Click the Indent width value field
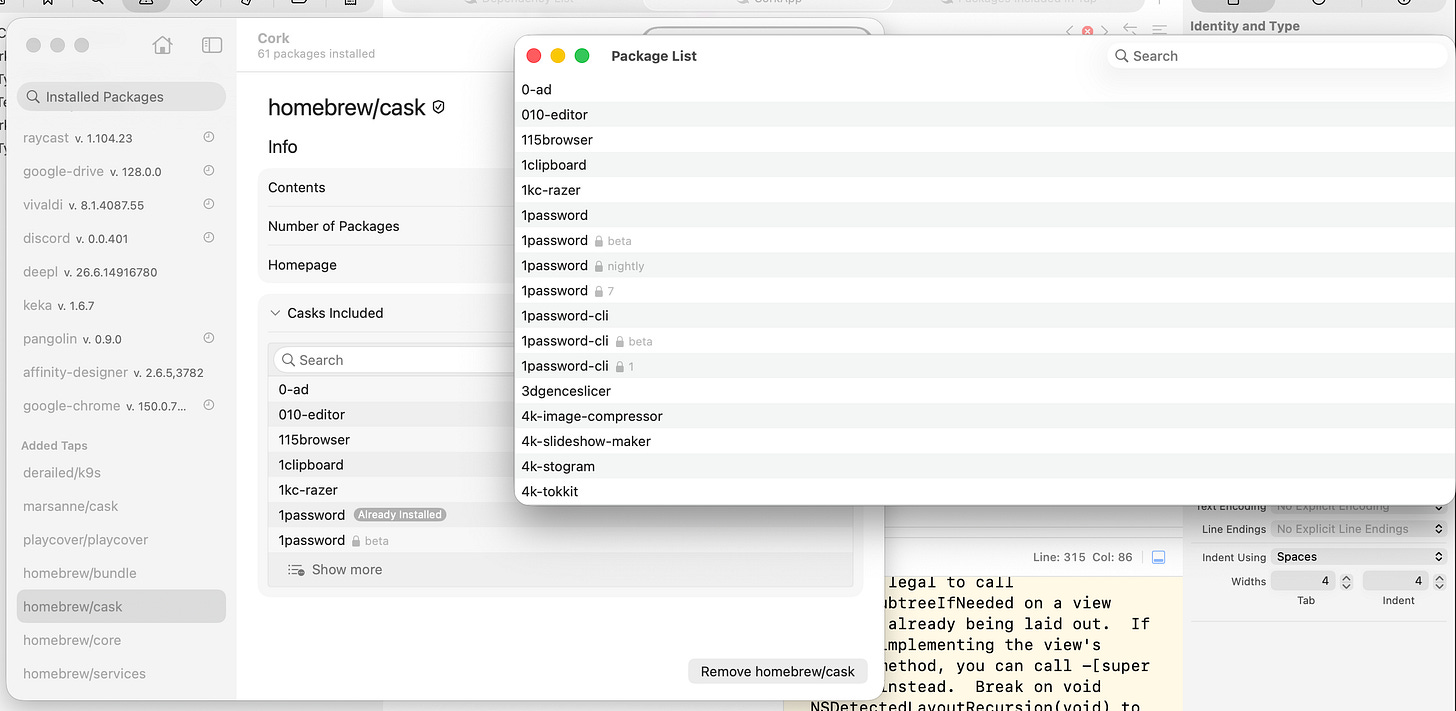Viewport: 1456px width, 711px height. (1395, 581)
